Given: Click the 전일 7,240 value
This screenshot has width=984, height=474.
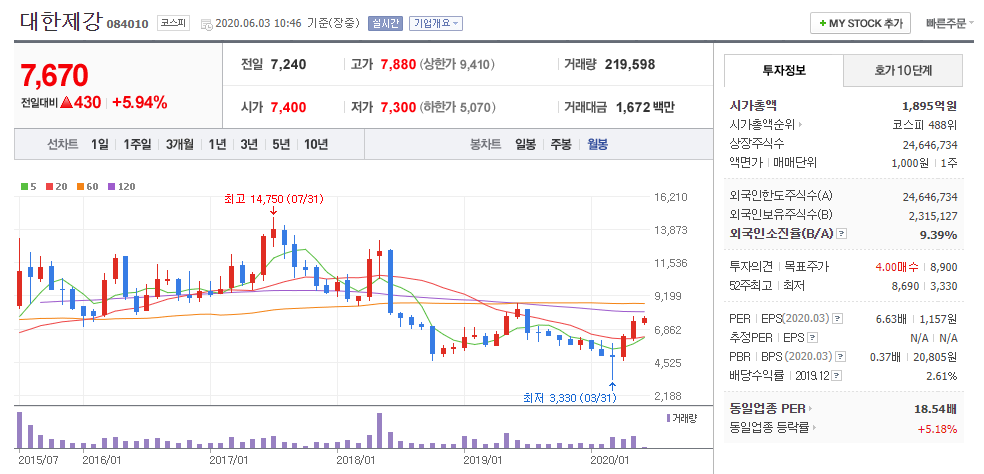Looking at the screenshot, I should pyautogui.click(x=289, y=64).
